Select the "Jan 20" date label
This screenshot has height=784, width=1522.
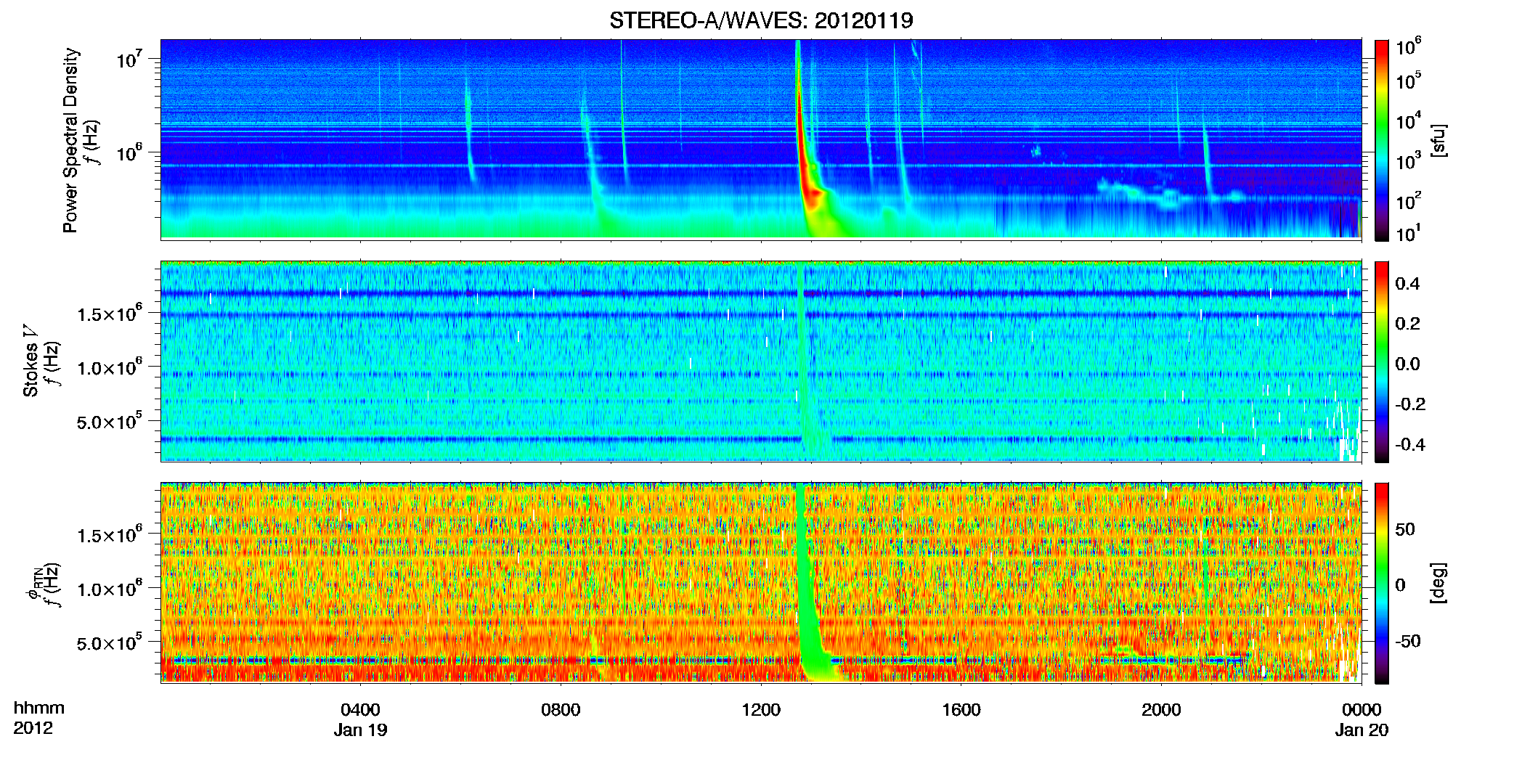[1362, 730]
